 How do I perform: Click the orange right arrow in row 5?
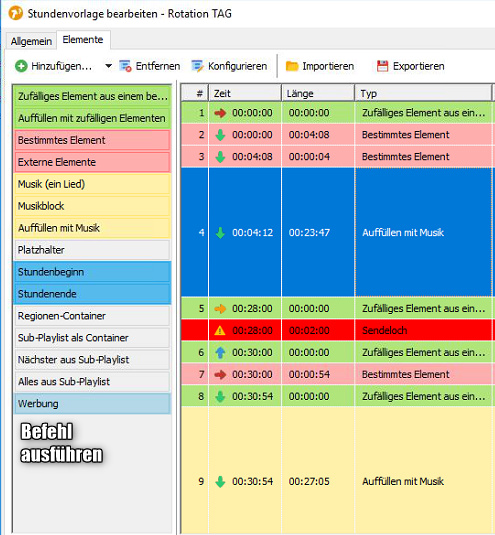(220, 309)
